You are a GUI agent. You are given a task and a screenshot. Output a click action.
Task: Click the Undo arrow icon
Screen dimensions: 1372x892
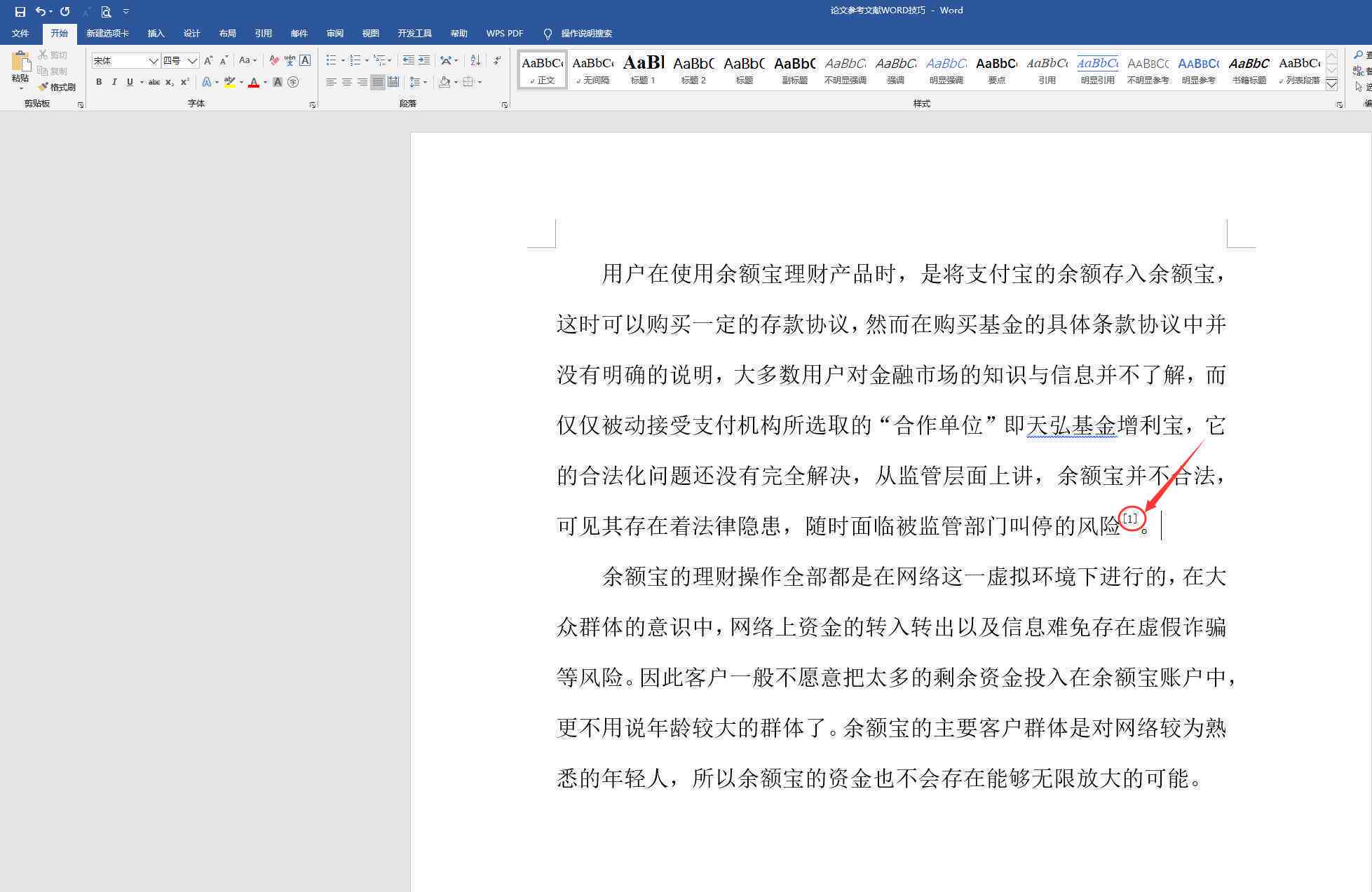(x=41, y=11)
